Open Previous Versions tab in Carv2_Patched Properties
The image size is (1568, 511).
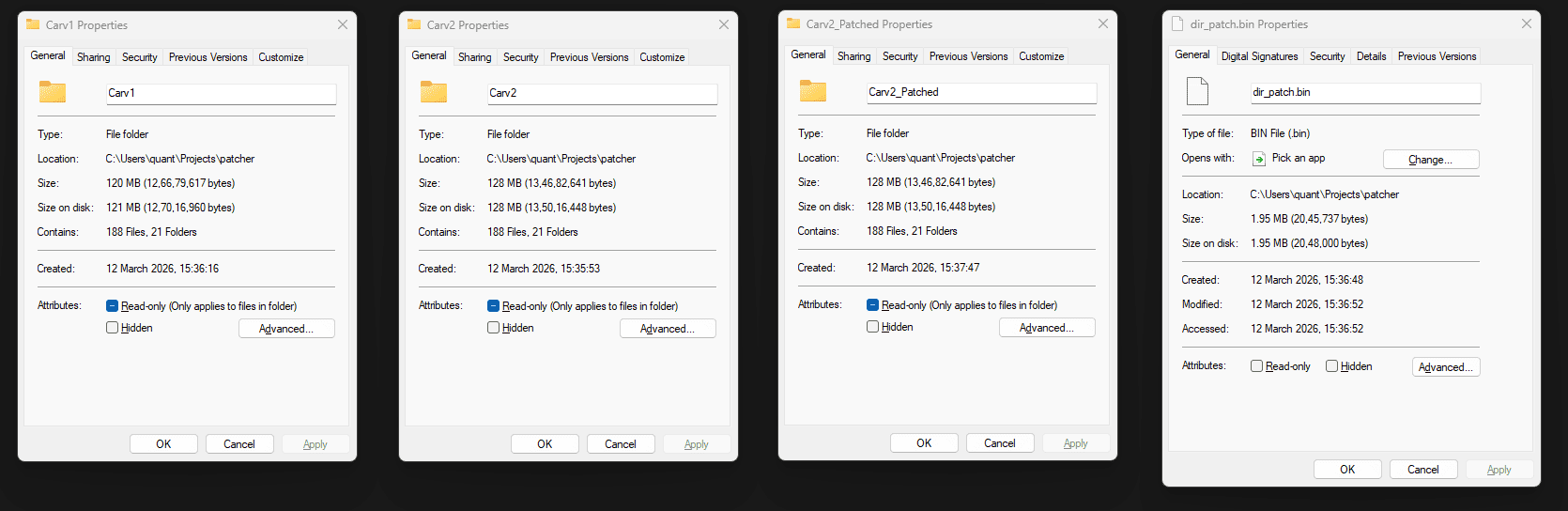pos(969,56)
